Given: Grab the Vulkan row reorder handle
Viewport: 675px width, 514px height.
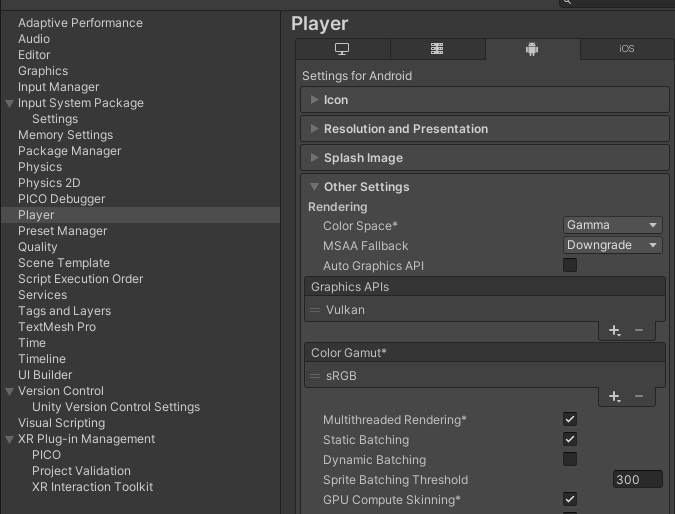Looking at the screenshot, I should click(x=315, y=310).
